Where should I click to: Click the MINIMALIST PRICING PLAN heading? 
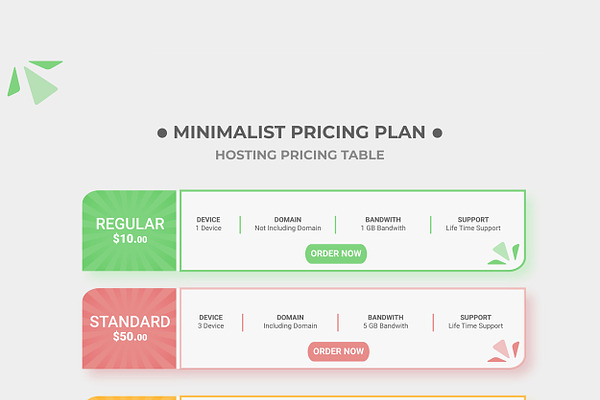pos(299,132)
